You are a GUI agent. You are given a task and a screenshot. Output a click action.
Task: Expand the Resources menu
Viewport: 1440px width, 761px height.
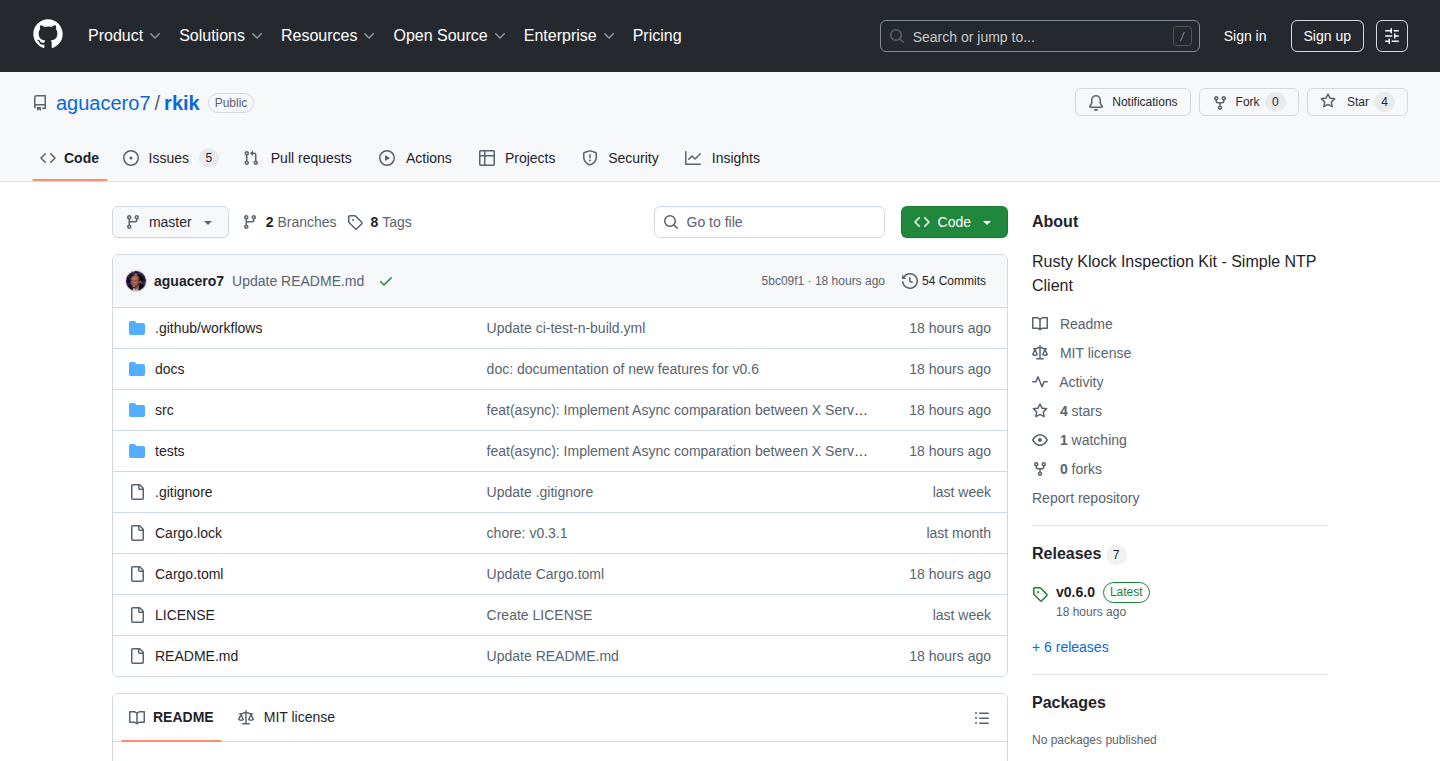328,35
